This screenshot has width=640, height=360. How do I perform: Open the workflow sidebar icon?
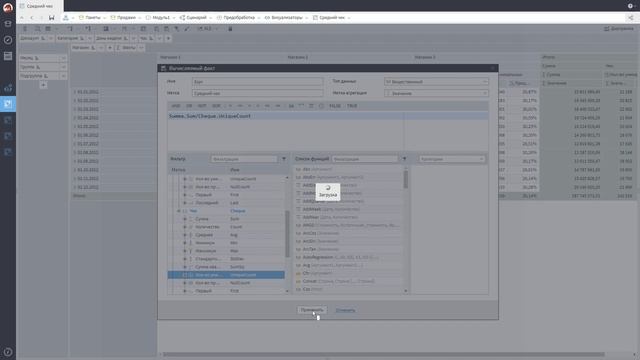(x=8, y=88)
